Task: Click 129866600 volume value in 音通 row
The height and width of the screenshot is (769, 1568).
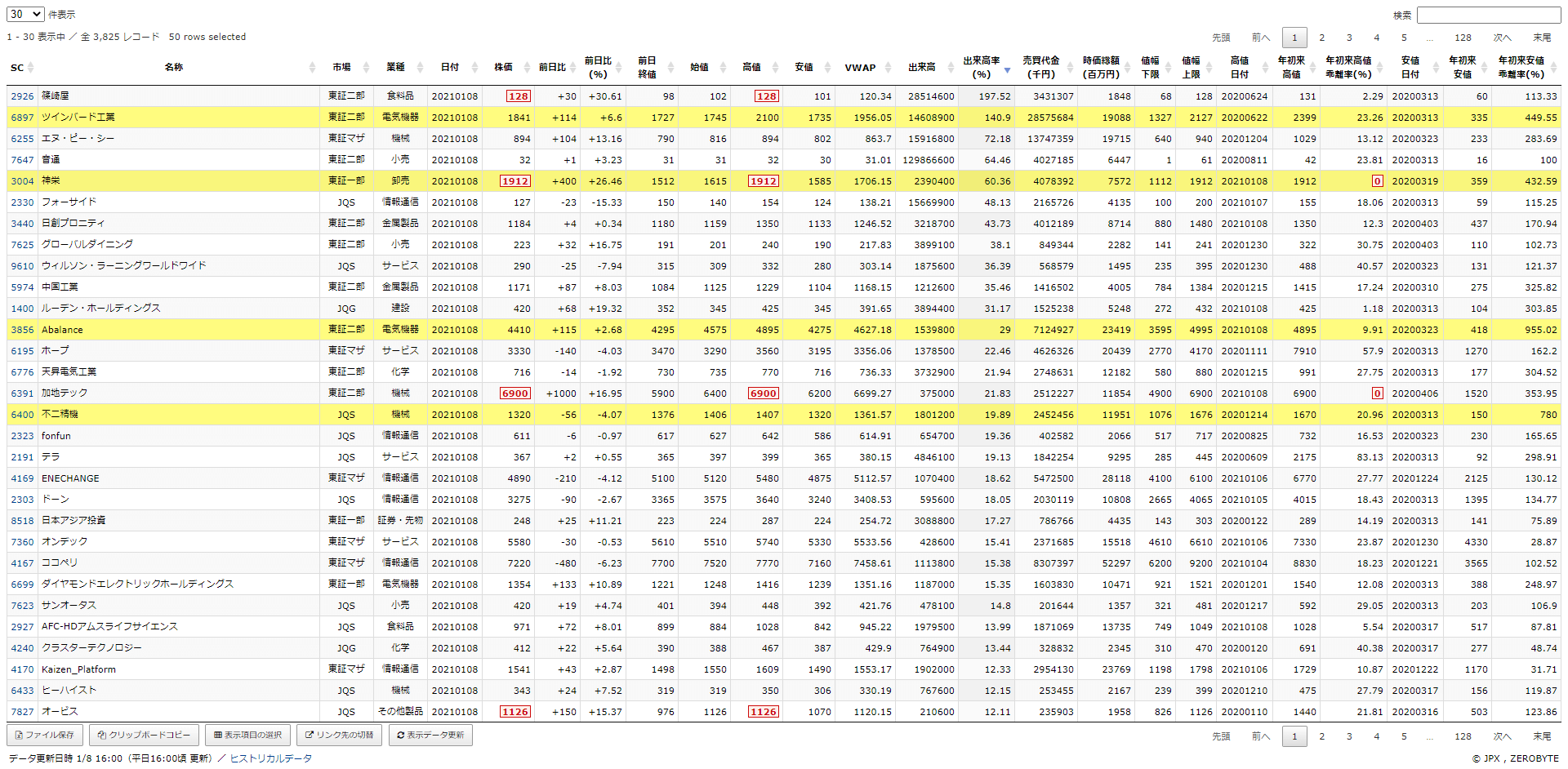Action: point(929,160)
